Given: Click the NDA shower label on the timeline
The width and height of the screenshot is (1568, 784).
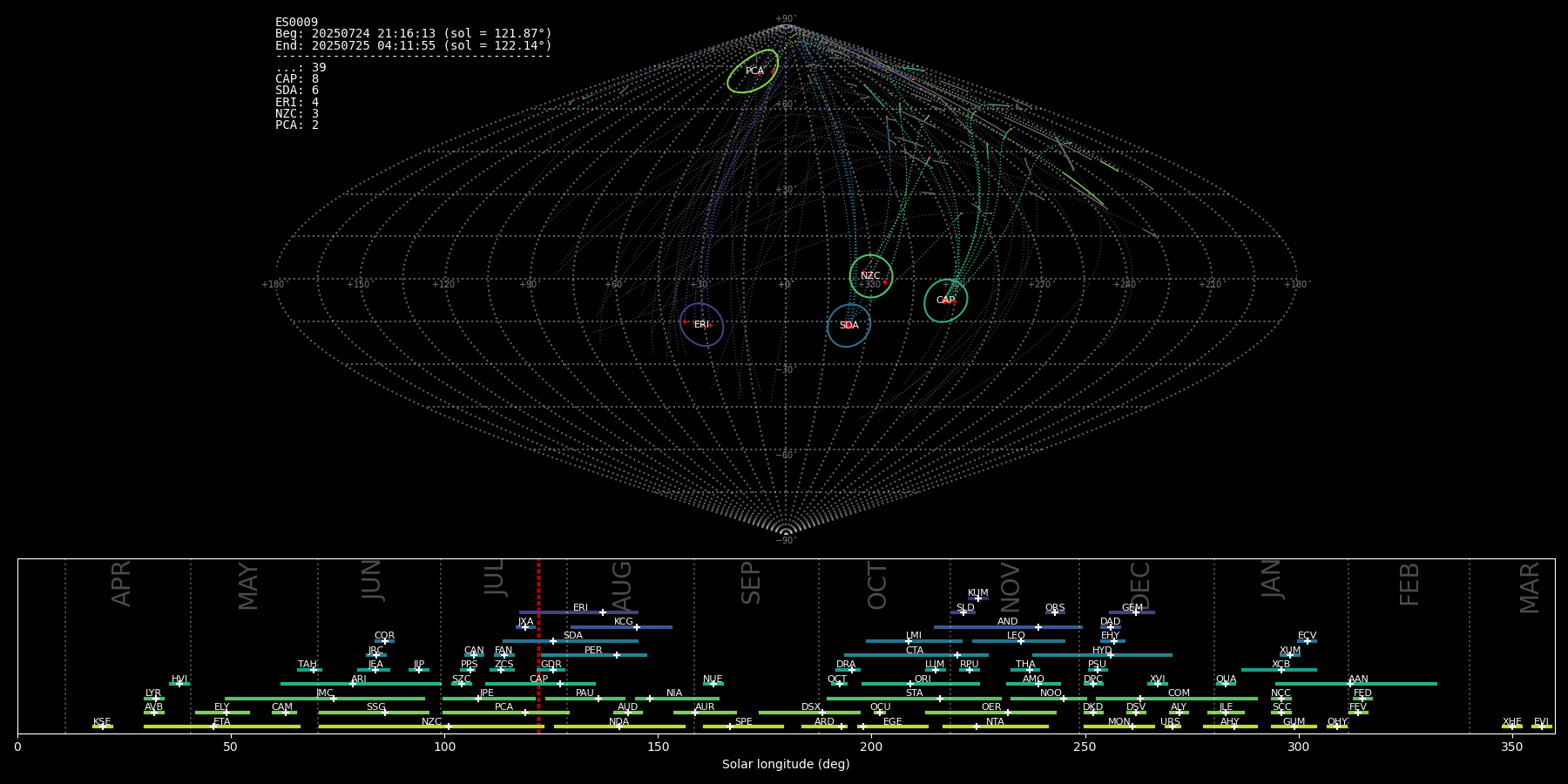Looking at the screenshot, I should coord(618,722).
